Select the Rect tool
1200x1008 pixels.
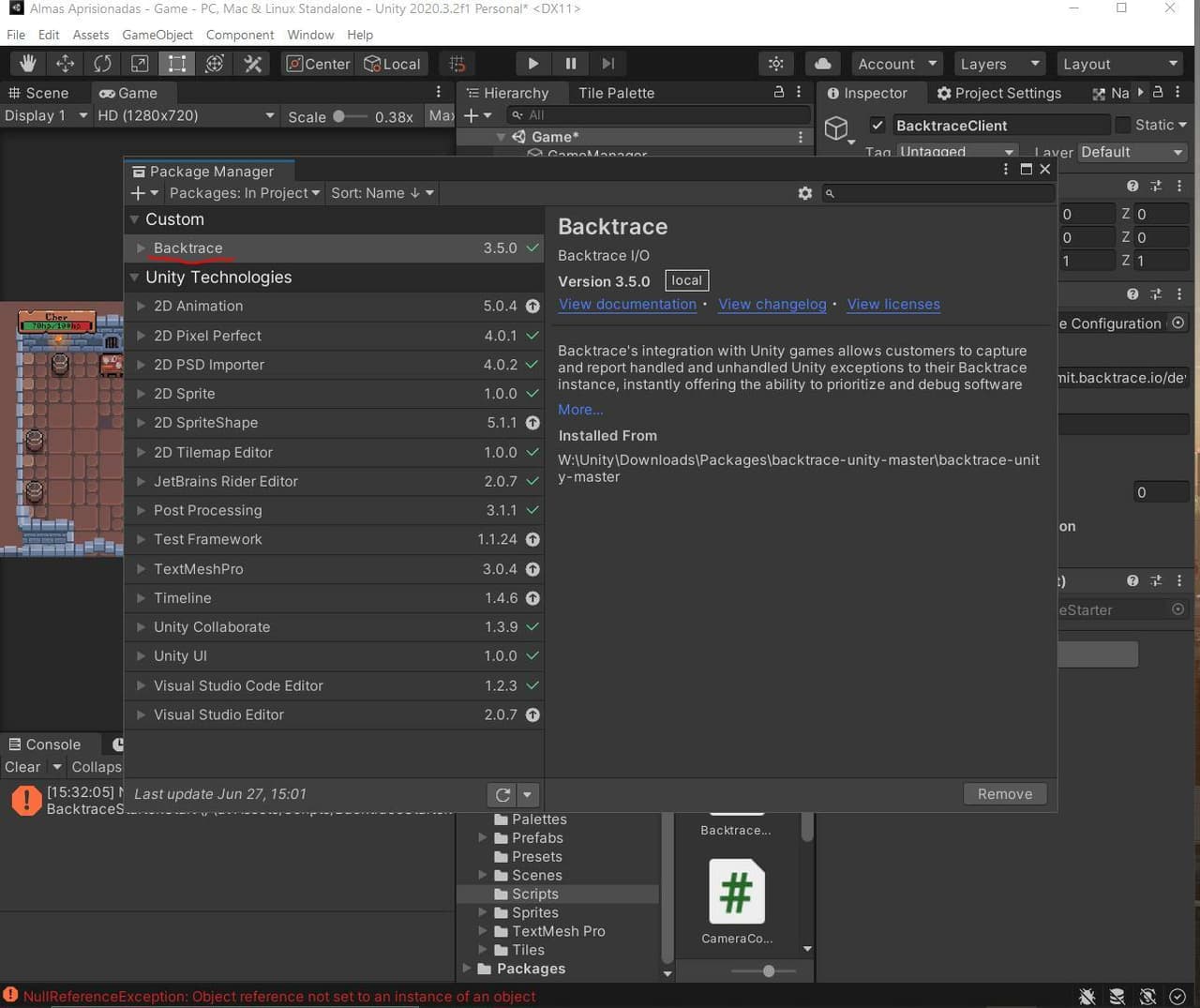coord(176,64)
